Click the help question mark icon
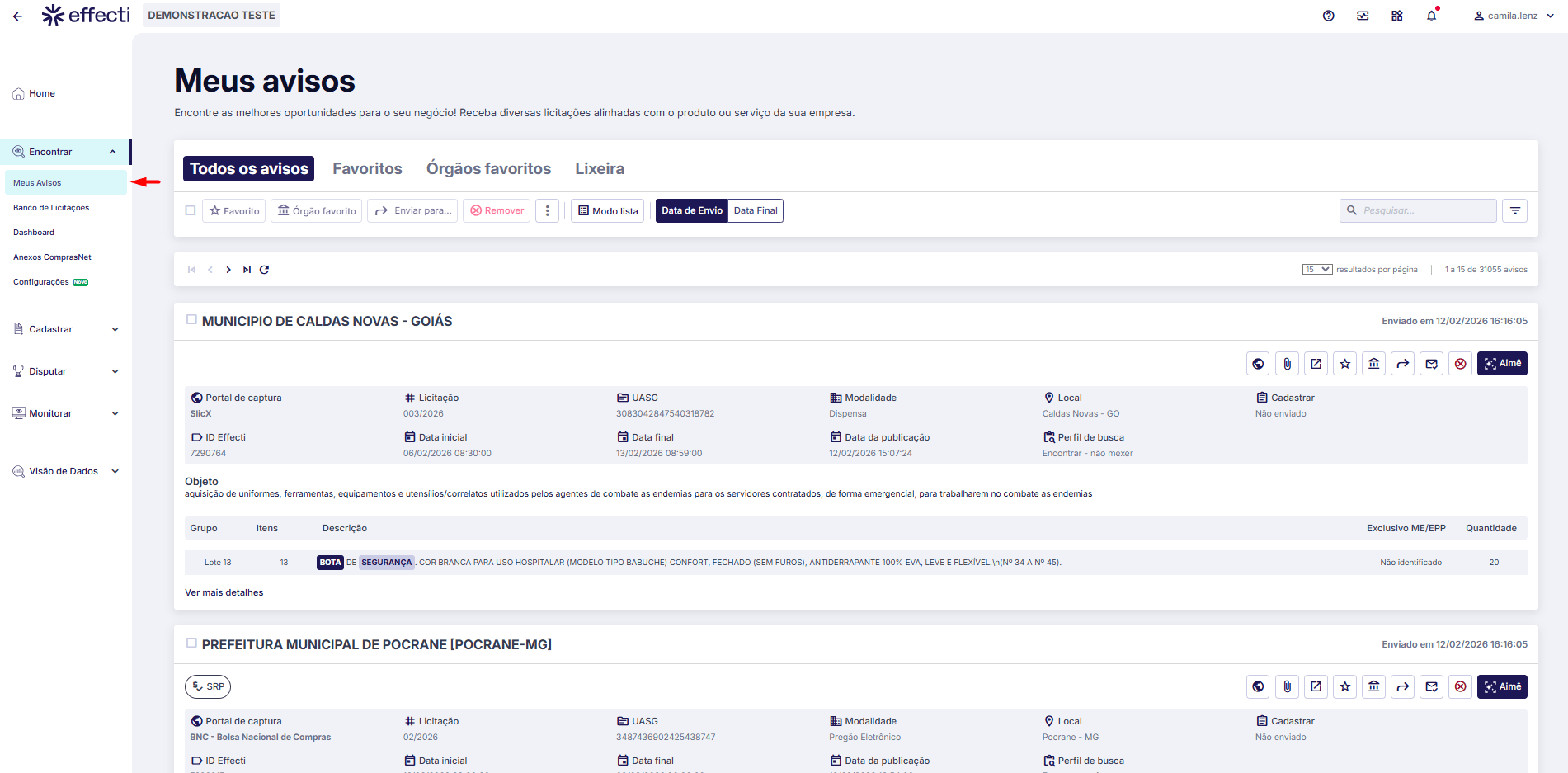The width and height of the screenshot is (1568, 773). click(x=1328, y=16)
